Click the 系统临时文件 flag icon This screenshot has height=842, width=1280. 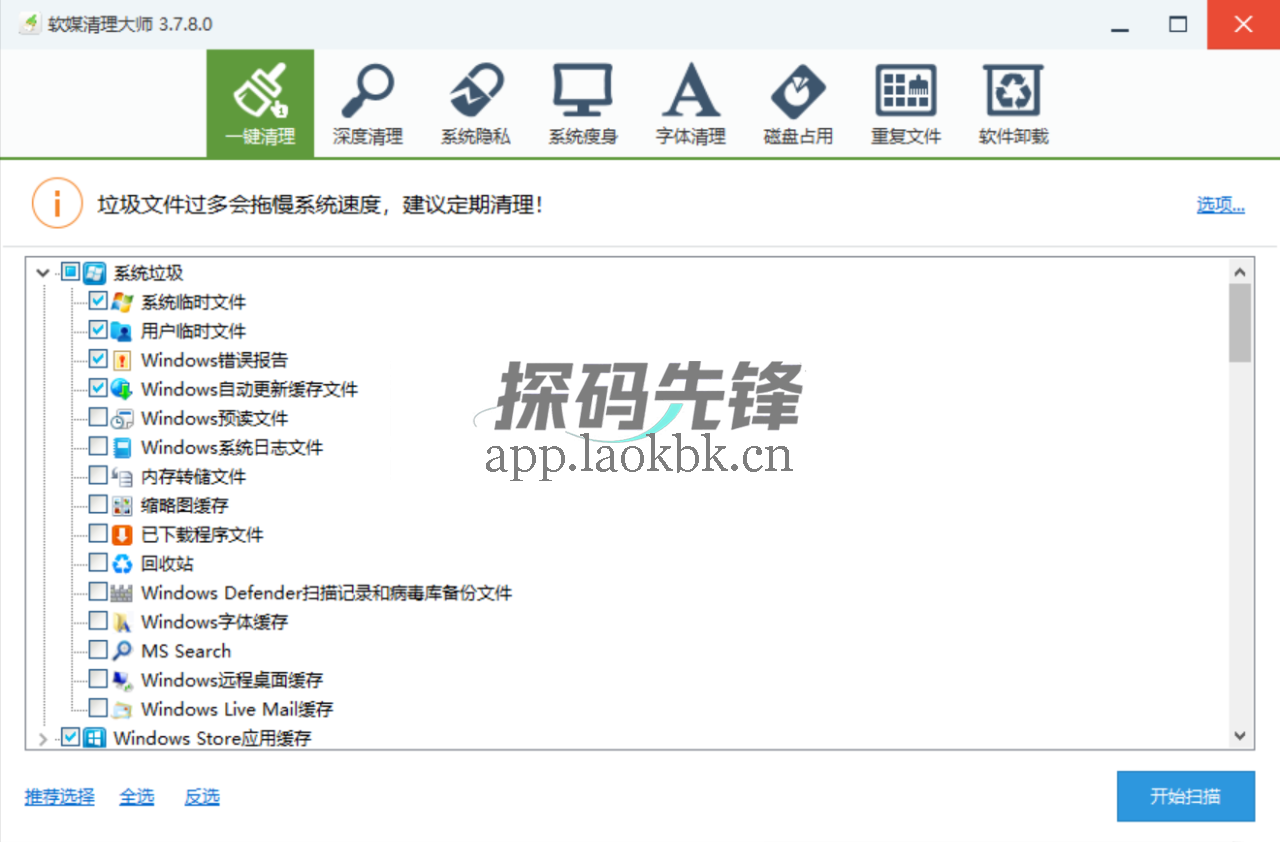122,302
